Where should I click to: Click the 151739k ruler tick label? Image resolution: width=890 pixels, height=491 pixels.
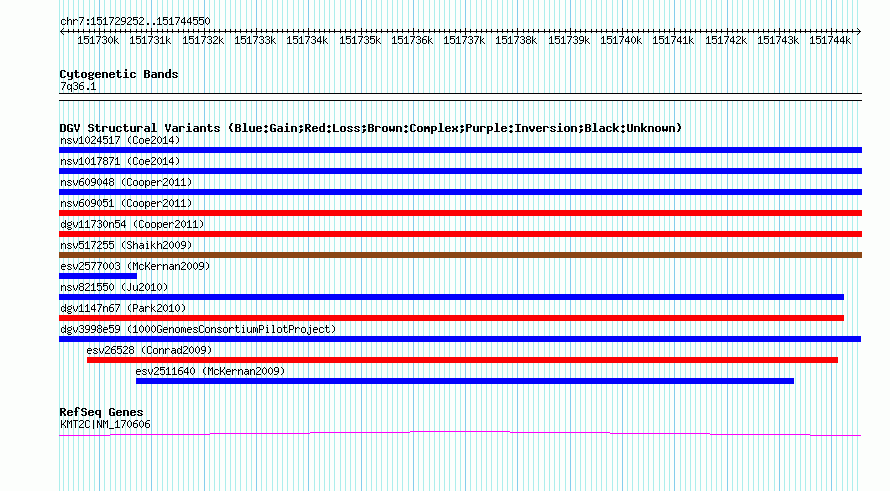coord(569,40)
